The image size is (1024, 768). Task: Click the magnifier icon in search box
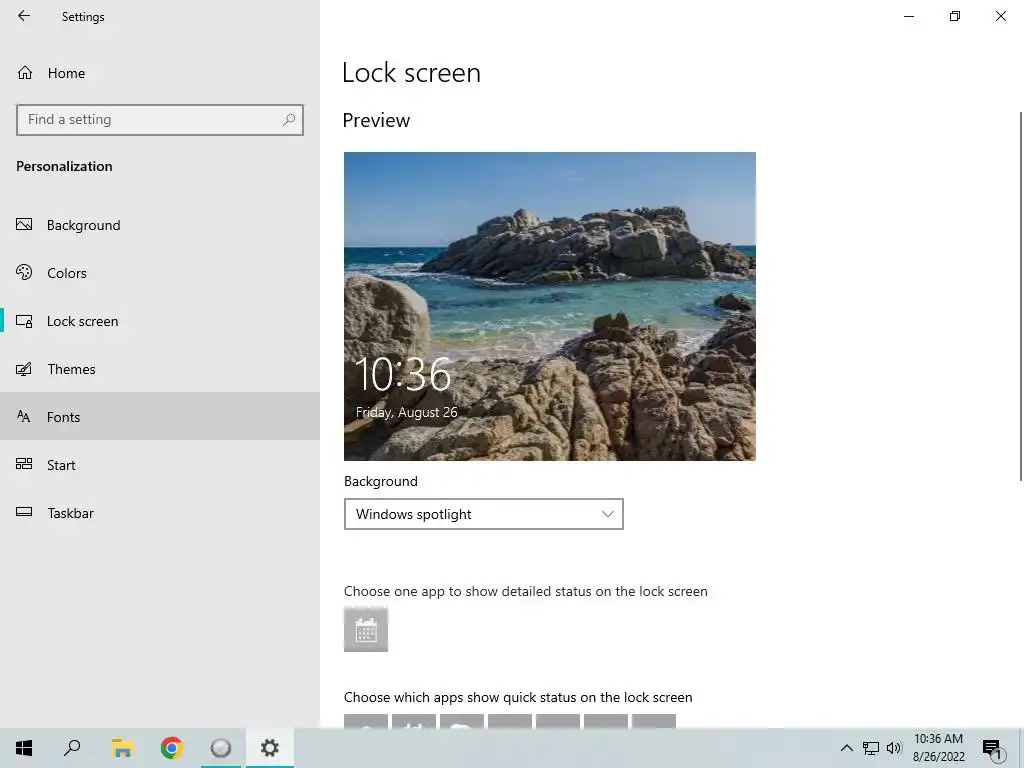(289, 120)
